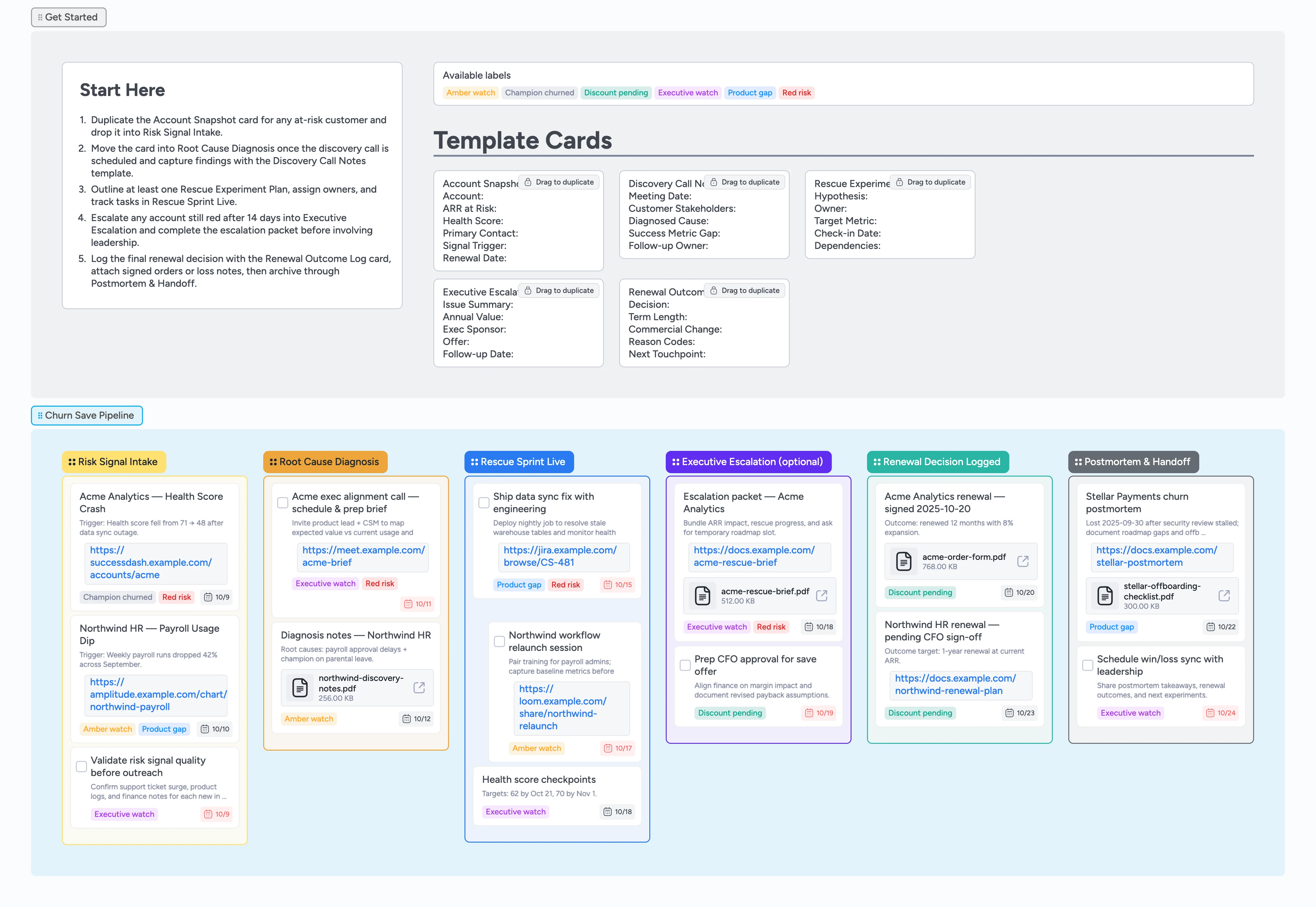The image size is (1316, 907).
Task: Click the Renewal Decision Logged column header
Action: coord(938,462)
